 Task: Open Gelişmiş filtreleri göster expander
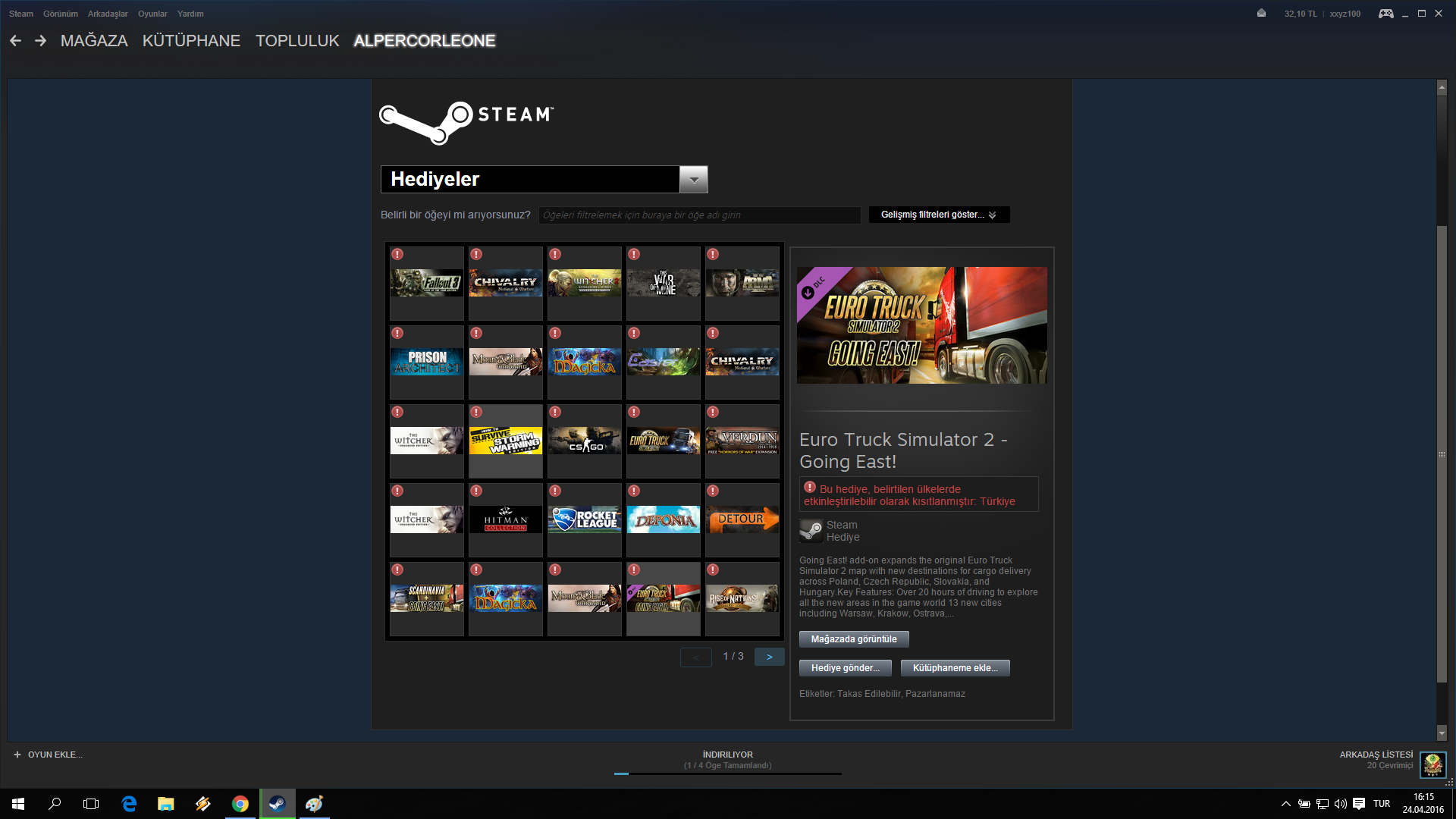point(937,214)
